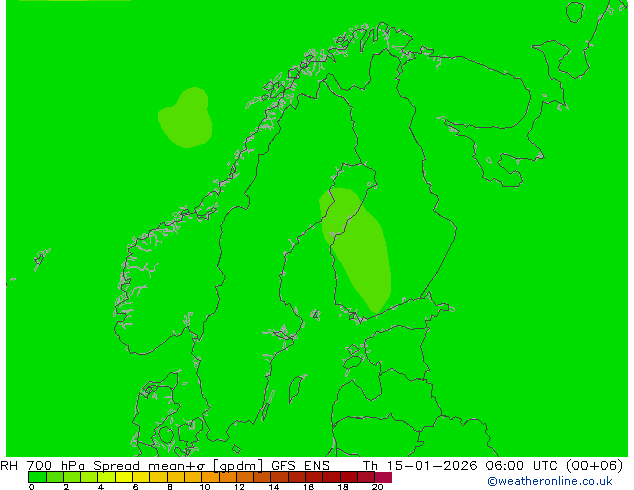634x490 pixels.
Task: Click the legend label '8'
Action: click(170, 487)
